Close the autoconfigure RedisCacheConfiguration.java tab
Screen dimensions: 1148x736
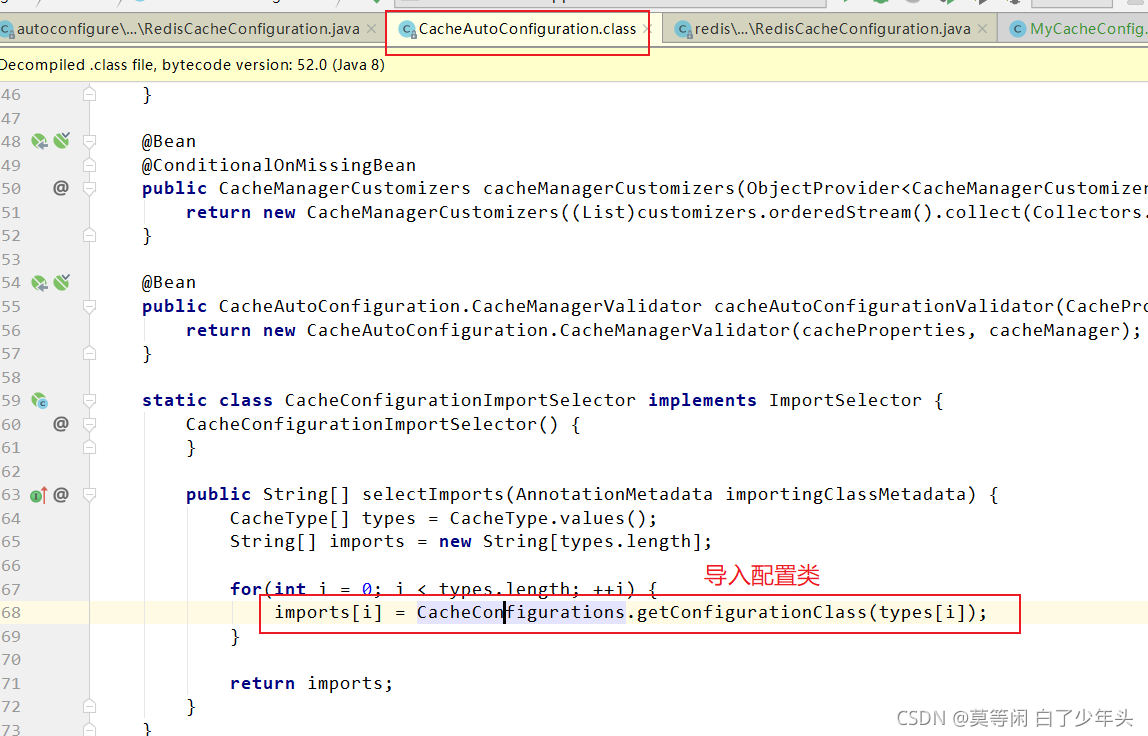tap(371, 29)
